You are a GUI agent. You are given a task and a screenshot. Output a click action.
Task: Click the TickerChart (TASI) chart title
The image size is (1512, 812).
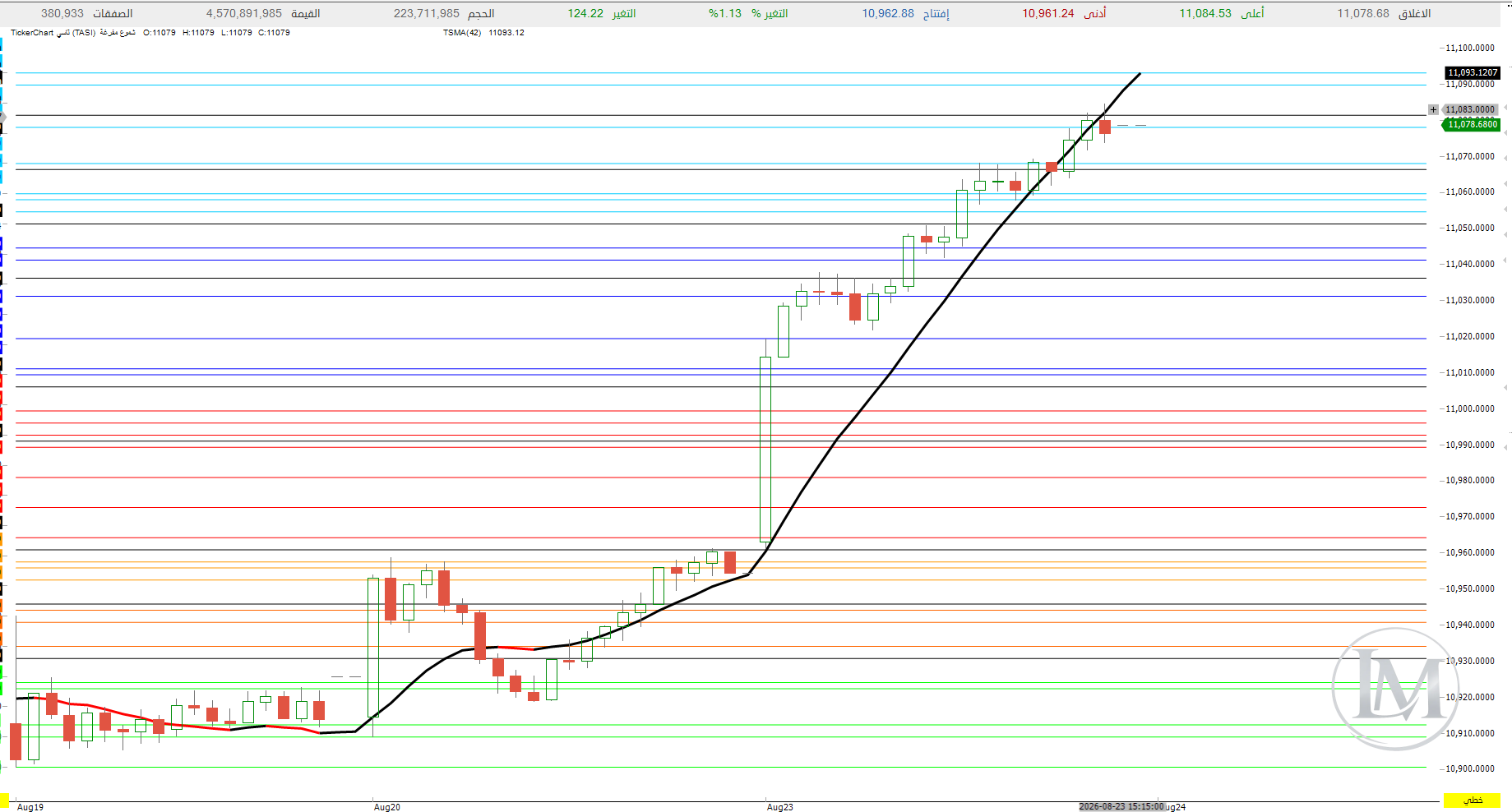[53, 33]
